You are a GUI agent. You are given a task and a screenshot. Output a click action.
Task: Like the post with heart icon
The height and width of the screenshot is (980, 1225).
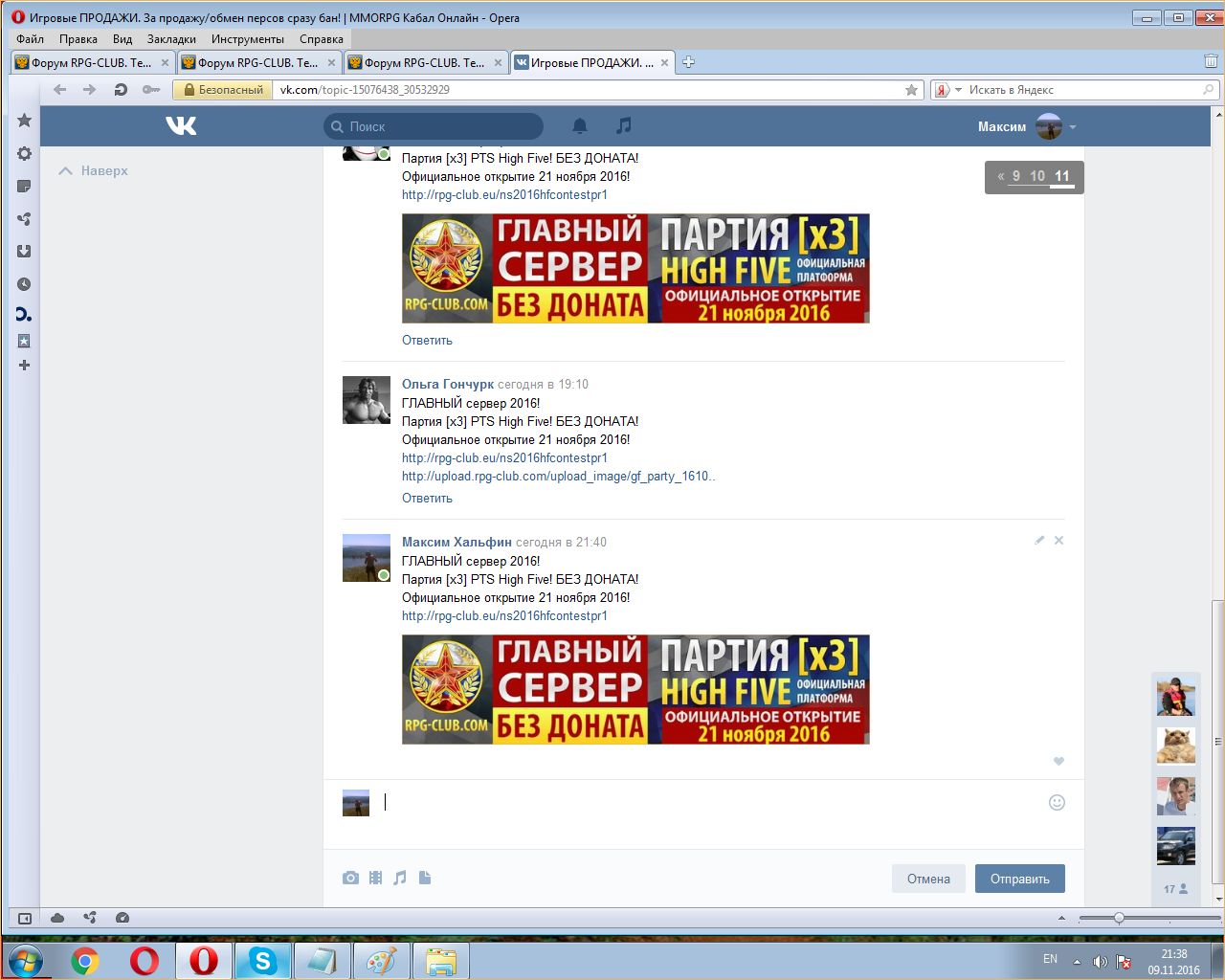pyautogui.click(x=1058, y=761)
